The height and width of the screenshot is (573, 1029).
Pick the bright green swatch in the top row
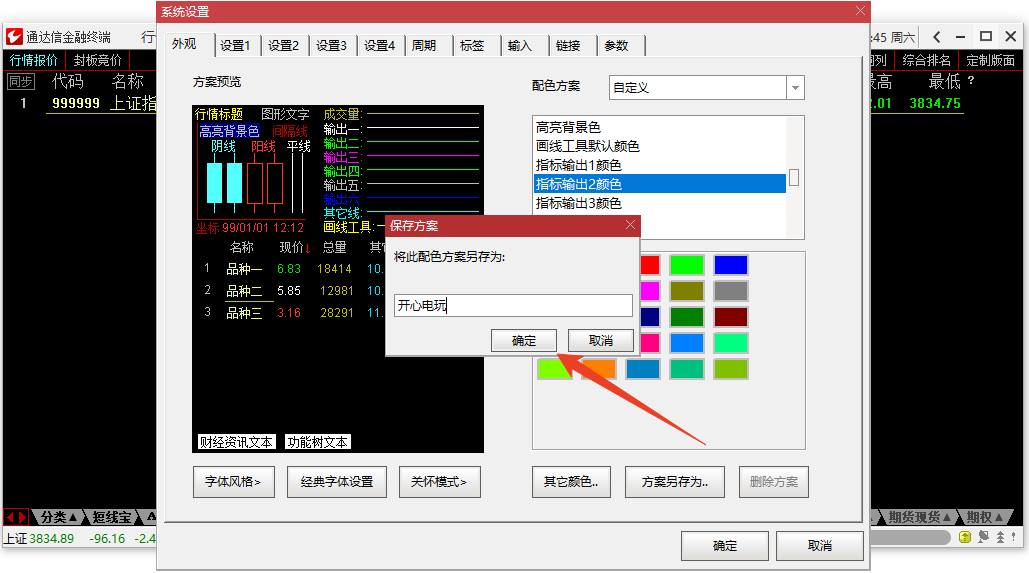687,265
